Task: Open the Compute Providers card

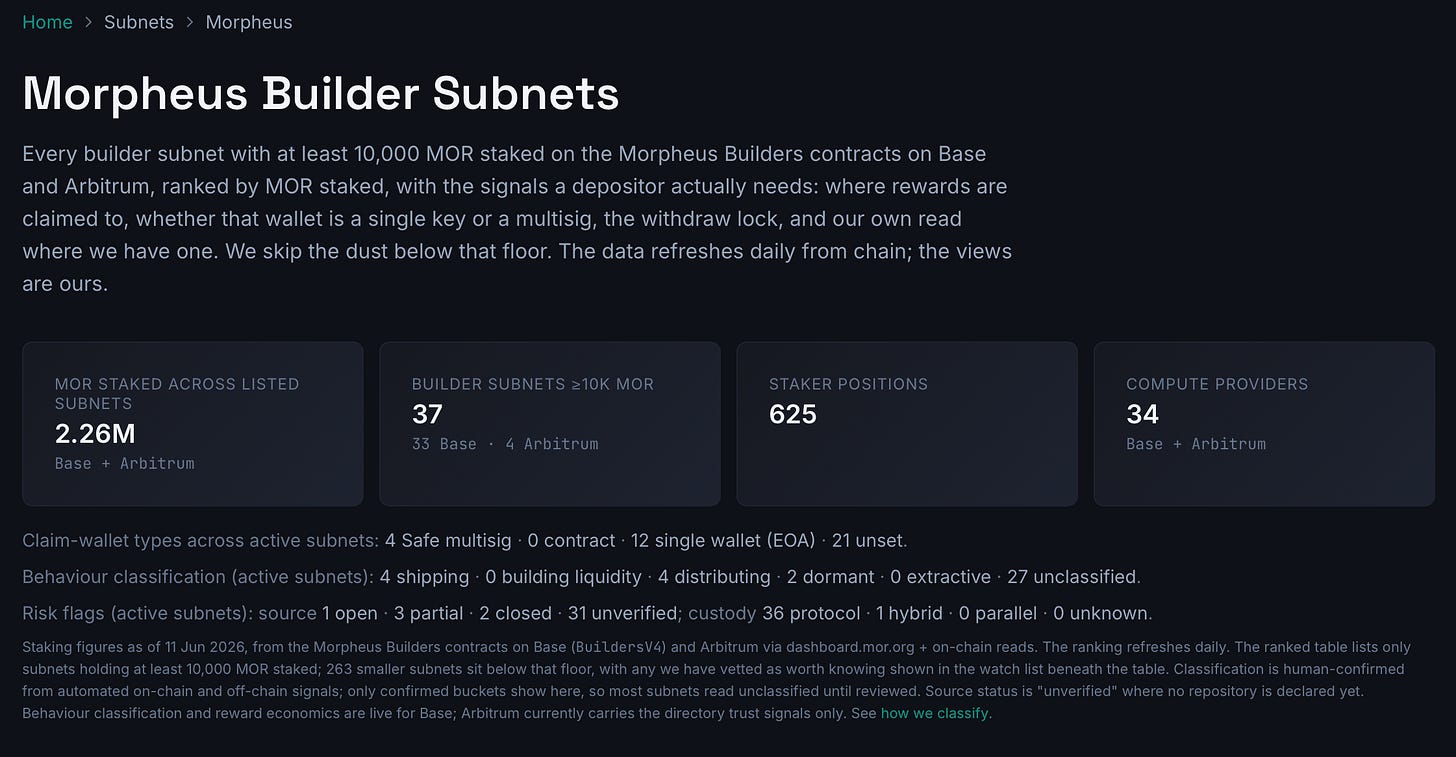Action: tap(1264, 424)
